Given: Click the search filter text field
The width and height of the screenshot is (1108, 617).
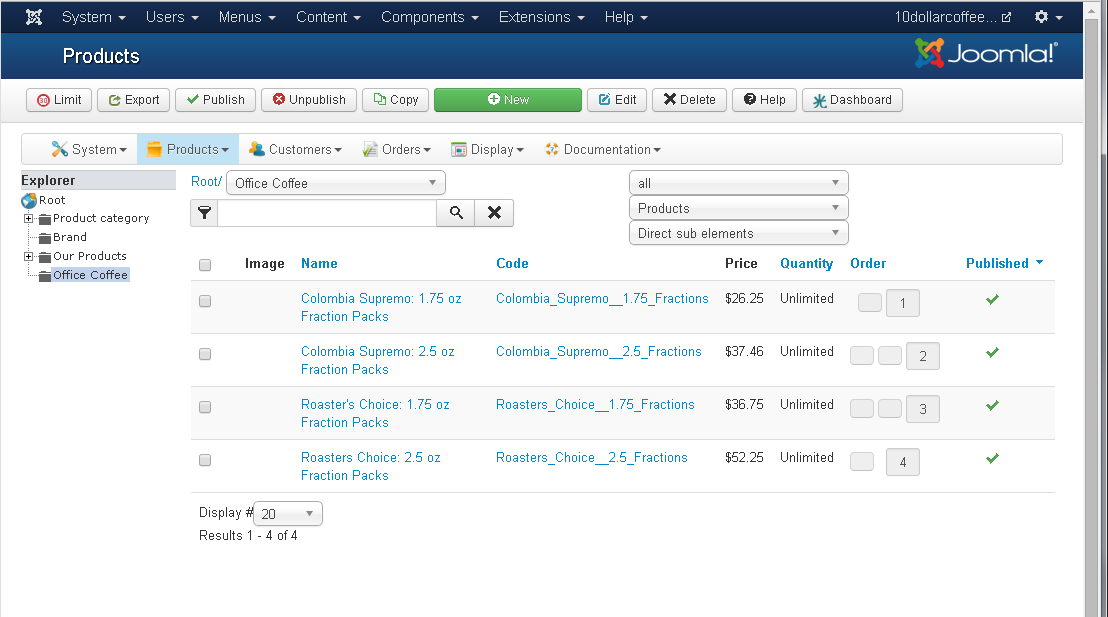Looking at the screenshot, I should pyautogui.click(x=326, y=213).
